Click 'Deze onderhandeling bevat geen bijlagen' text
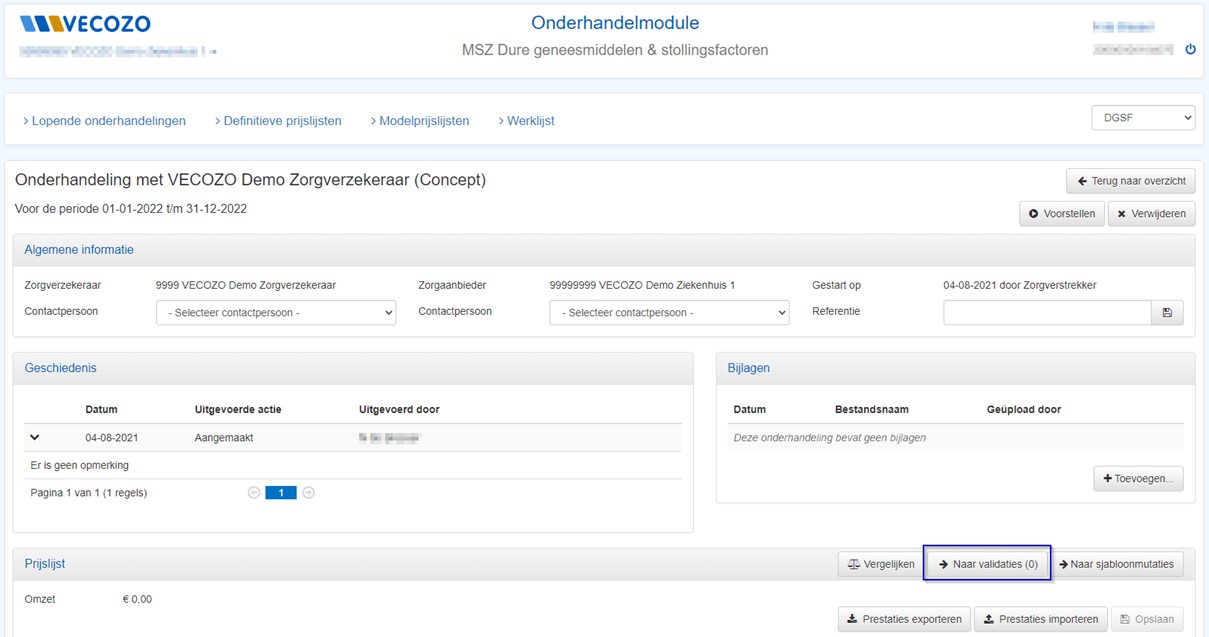Image resolution: width=1209 pixels, height=637 pixels. tap(830, 437)
